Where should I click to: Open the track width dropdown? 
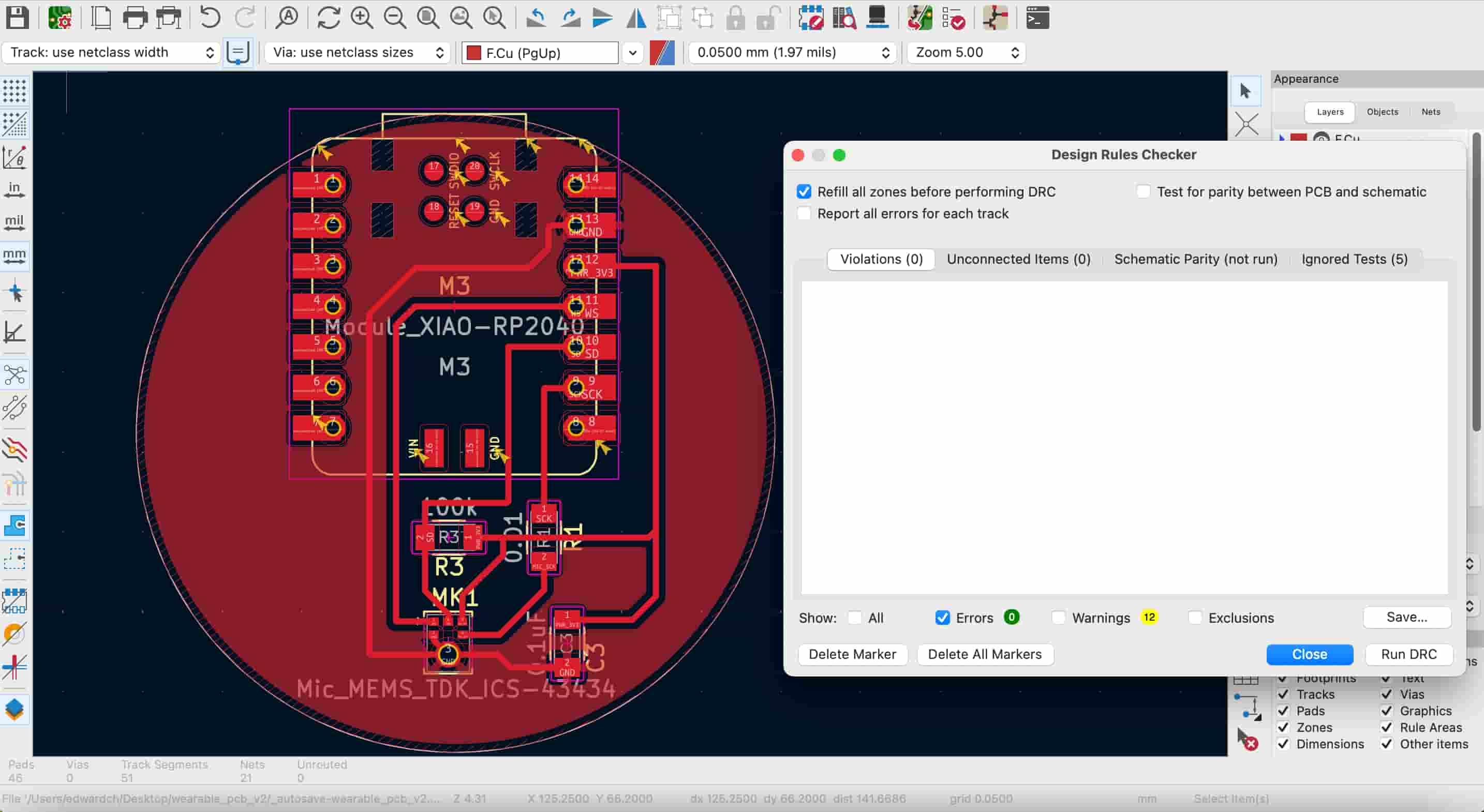coord(112,52)
